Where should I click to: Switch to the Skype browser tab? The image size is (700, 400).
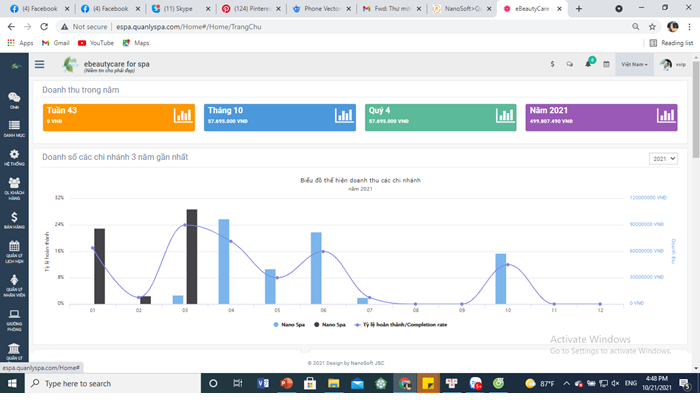(x=179, y=8)
